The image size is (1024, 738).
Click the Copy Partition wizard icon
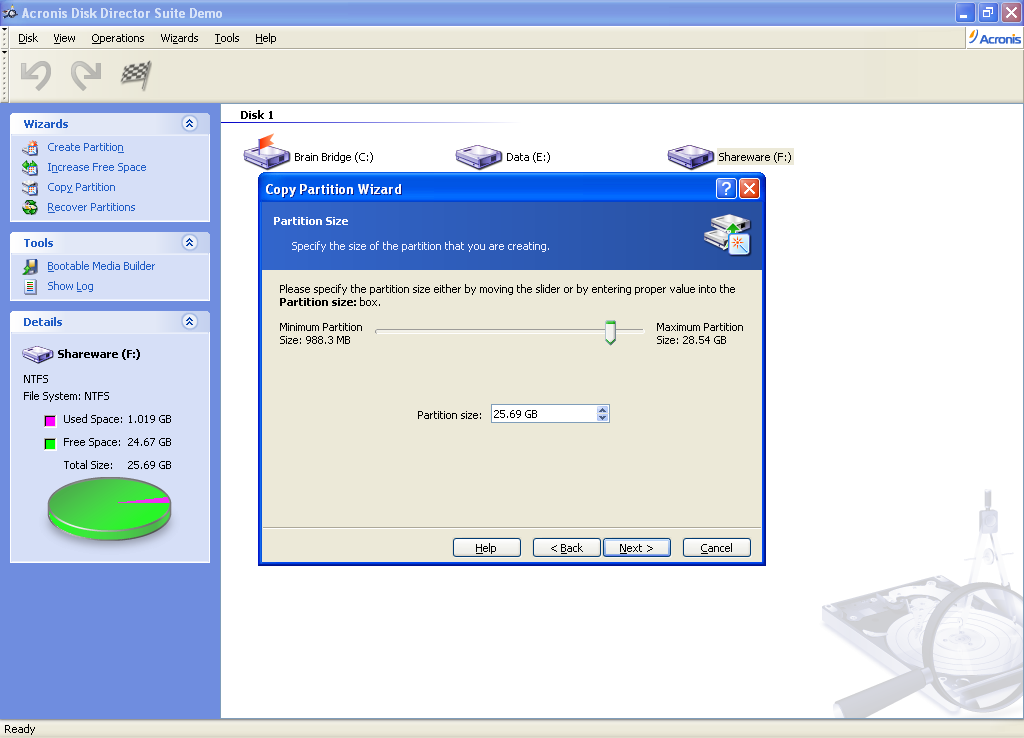coord(30,188)
